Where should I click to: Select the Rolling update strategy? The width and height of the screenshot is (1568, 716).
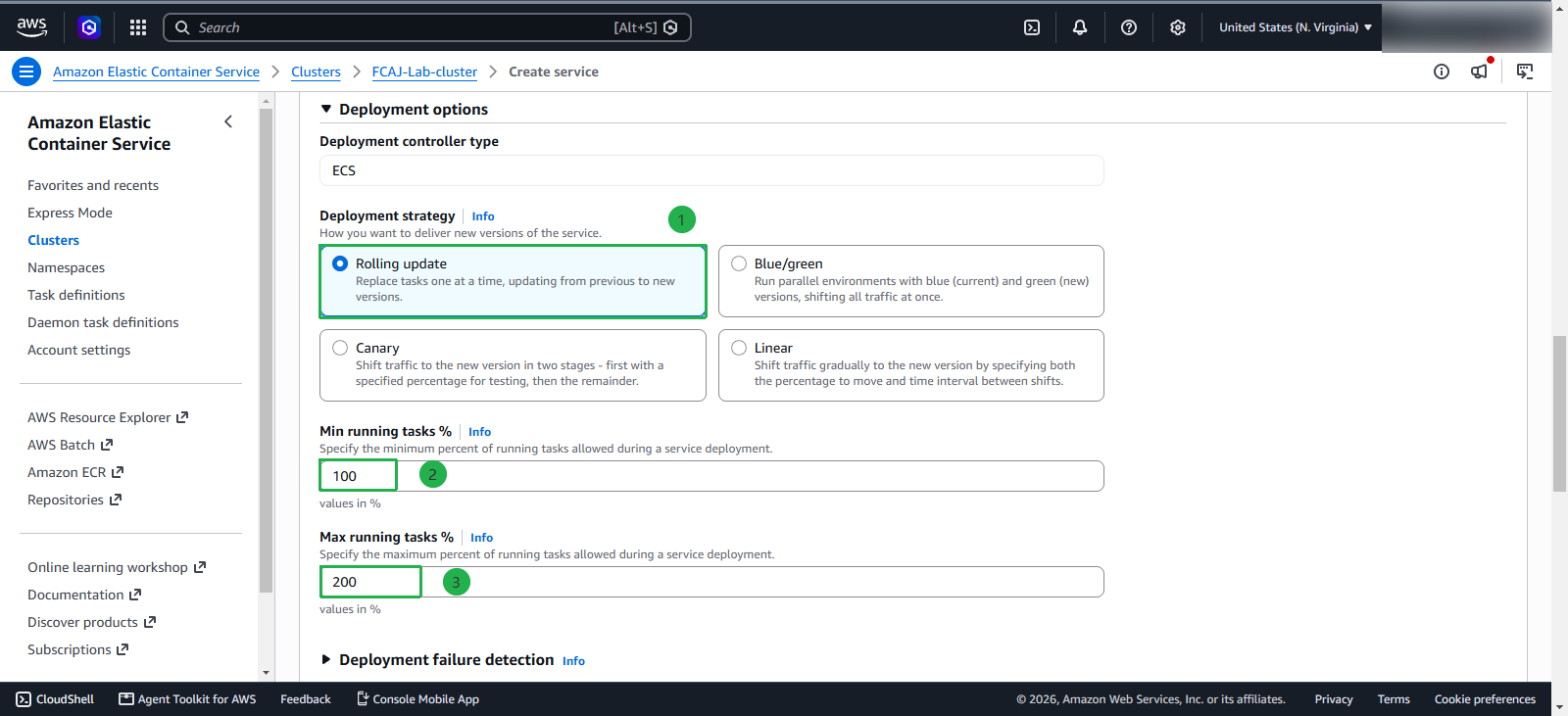(x=513, y=281)
